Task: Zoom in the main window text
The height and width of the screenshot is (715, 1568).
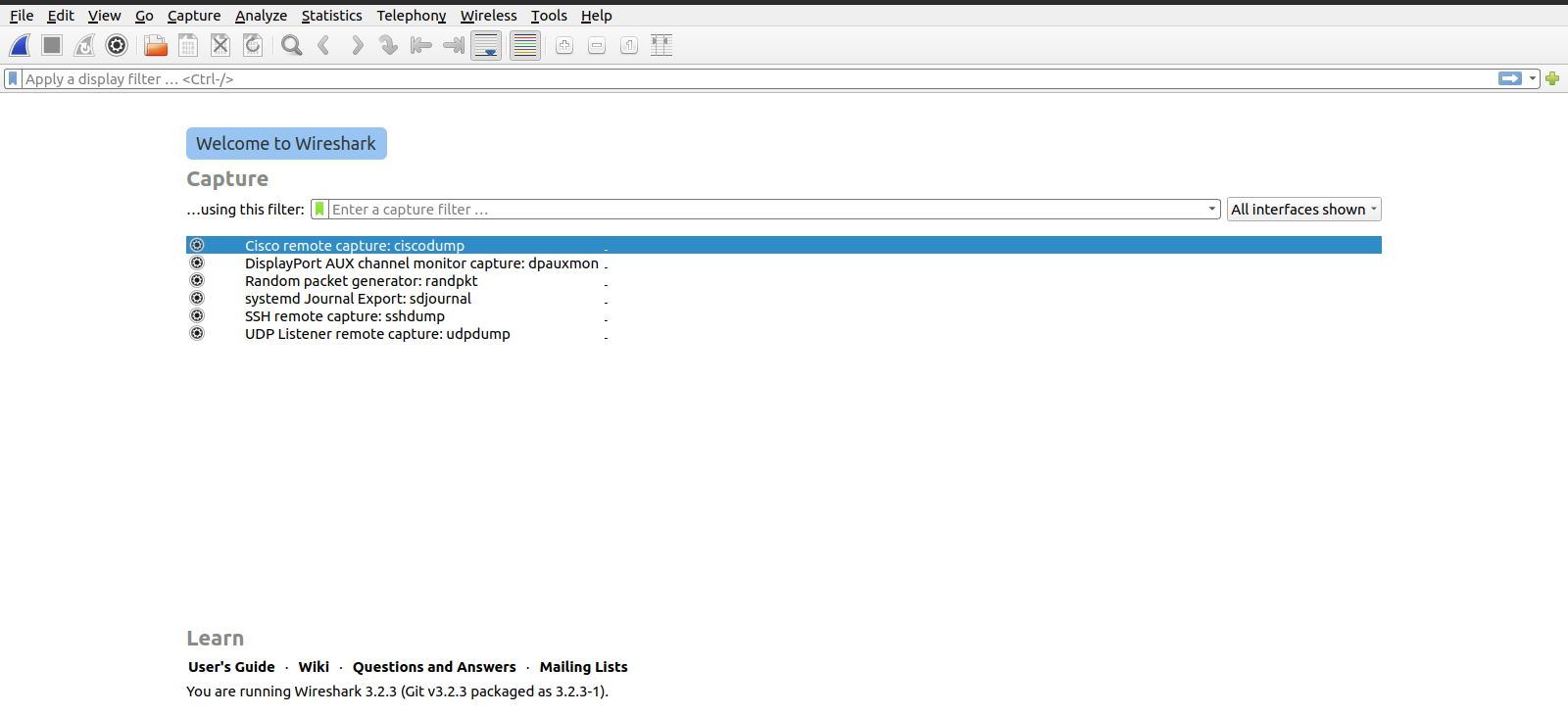Action: point(564,45)
